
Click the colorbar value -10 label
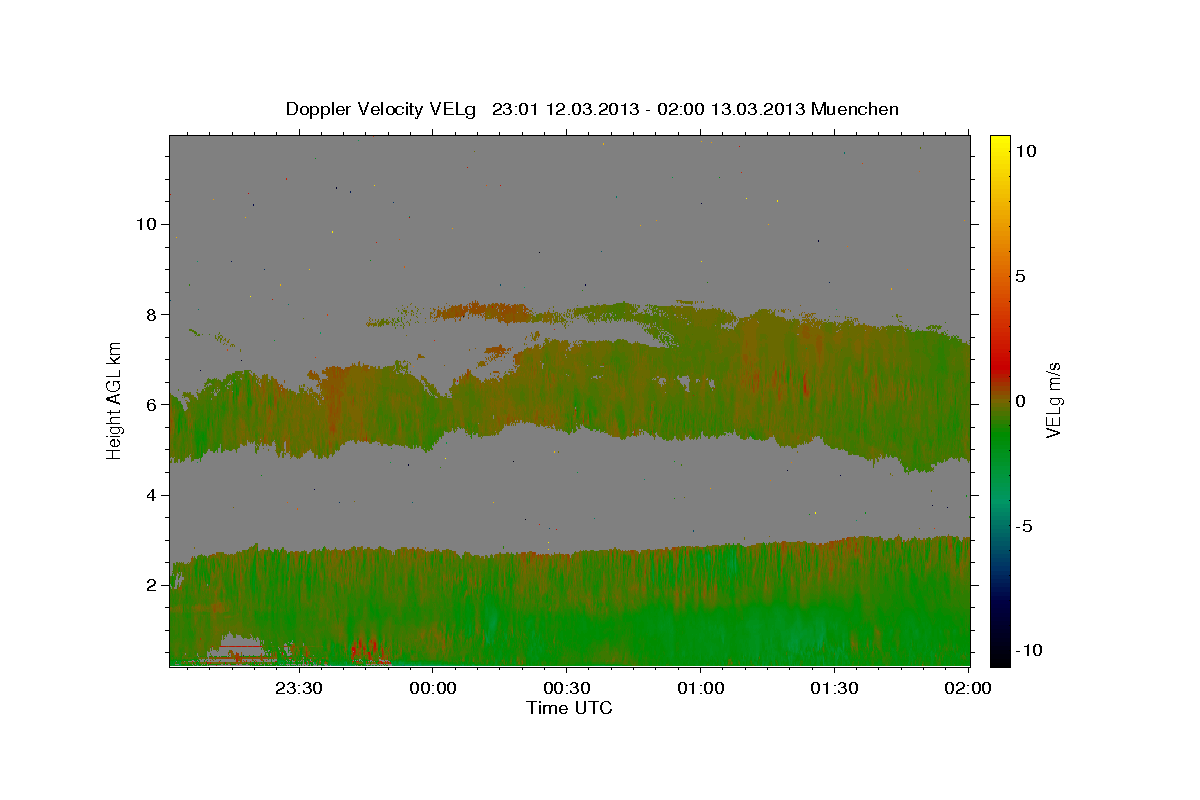(x=1029, y=650)
